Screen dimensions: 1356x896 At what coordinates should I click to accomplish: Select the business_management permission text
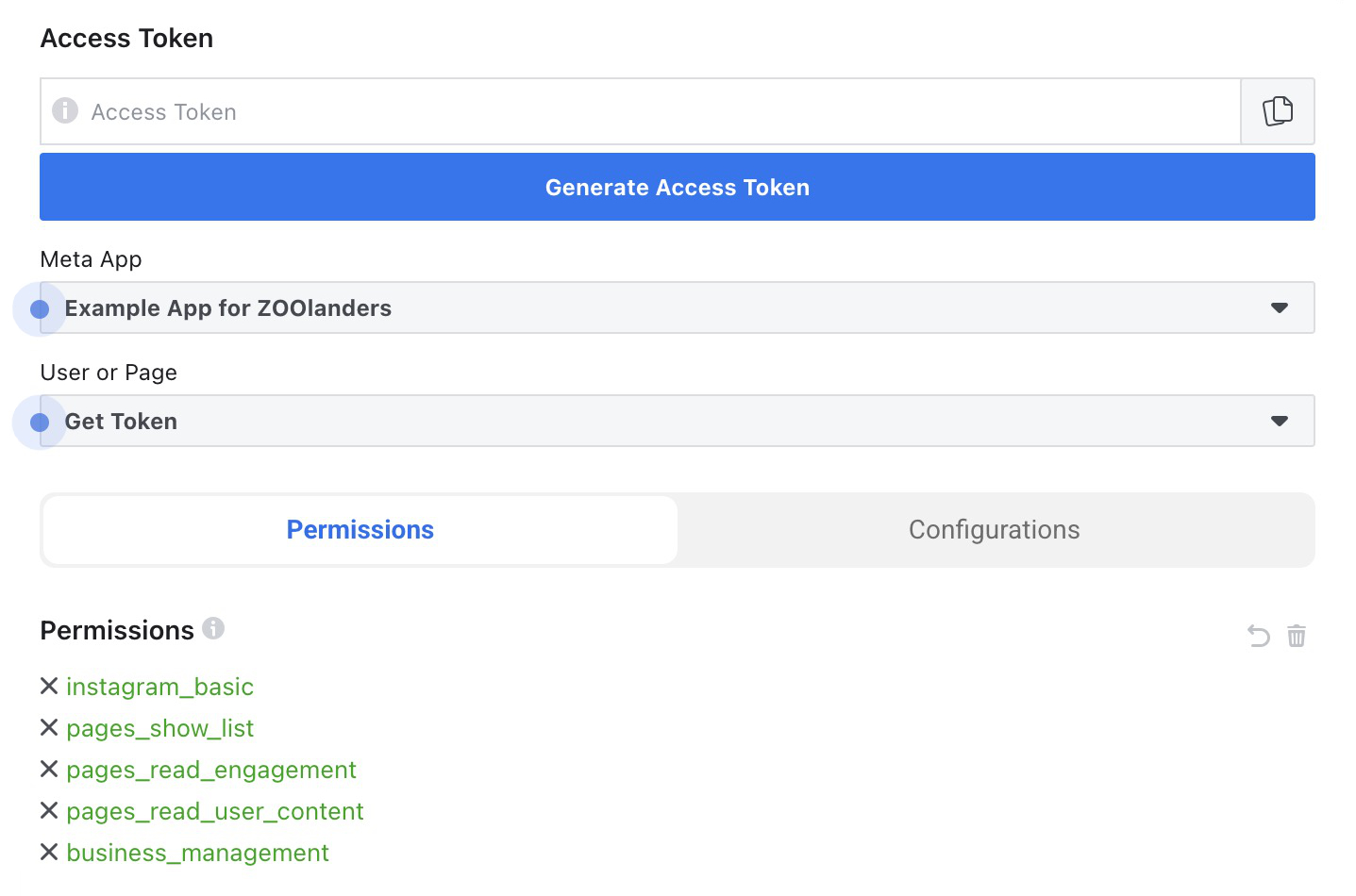(197, 854)
